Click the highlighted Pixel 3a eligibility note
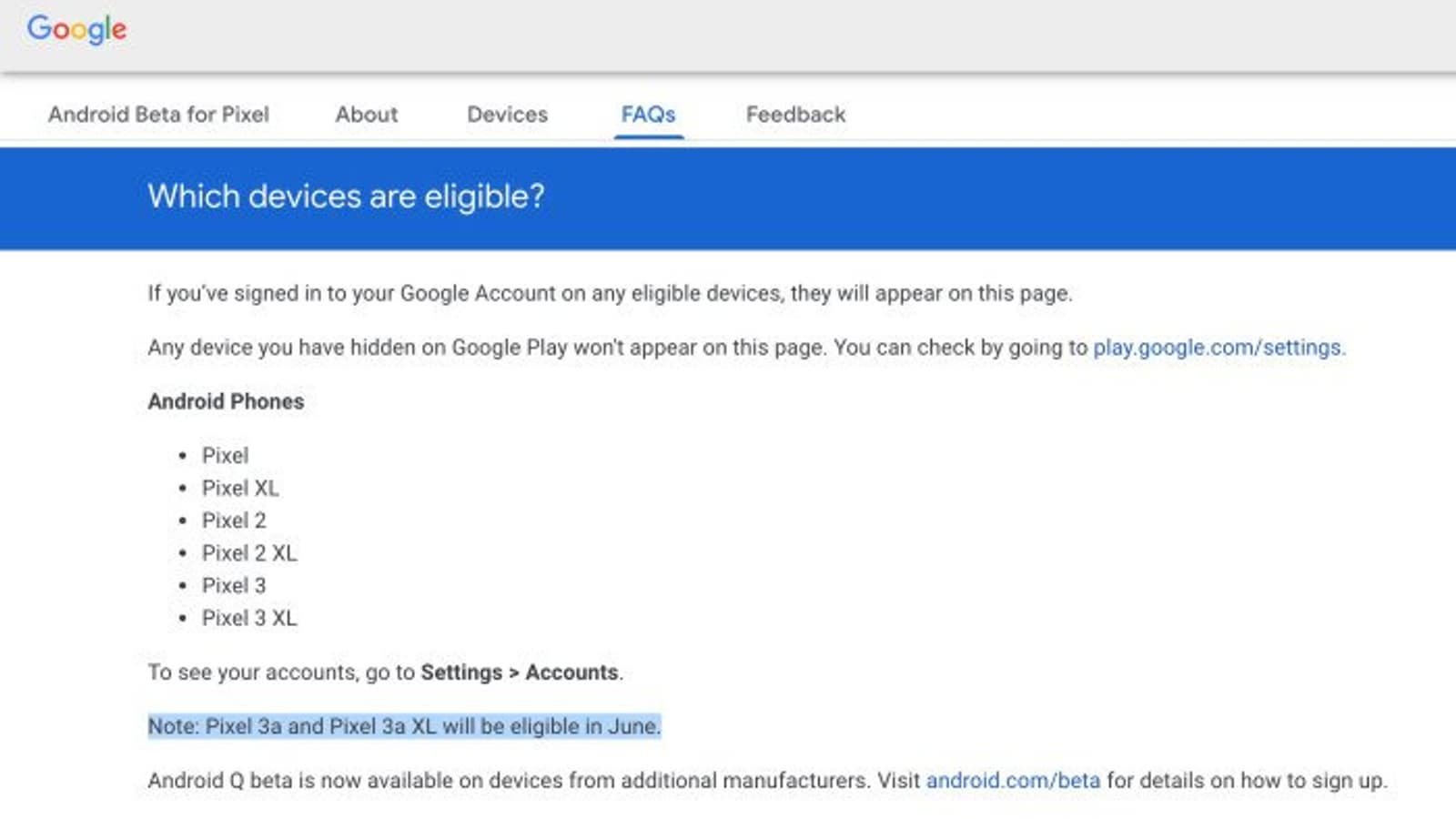 (x=404, y=726)
